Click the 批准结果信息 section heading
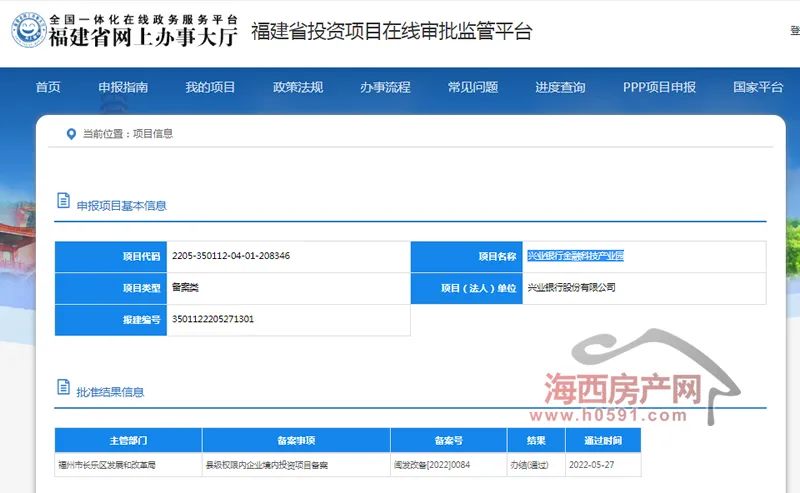 click(110, 392)
